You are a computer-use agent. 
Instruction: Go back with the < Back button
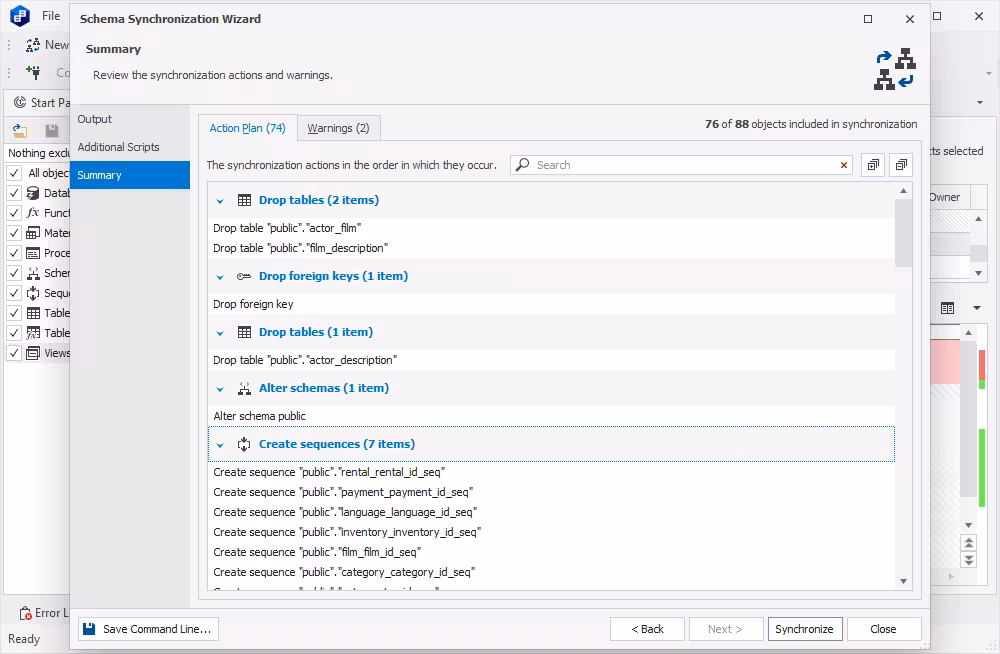[647, 629]
